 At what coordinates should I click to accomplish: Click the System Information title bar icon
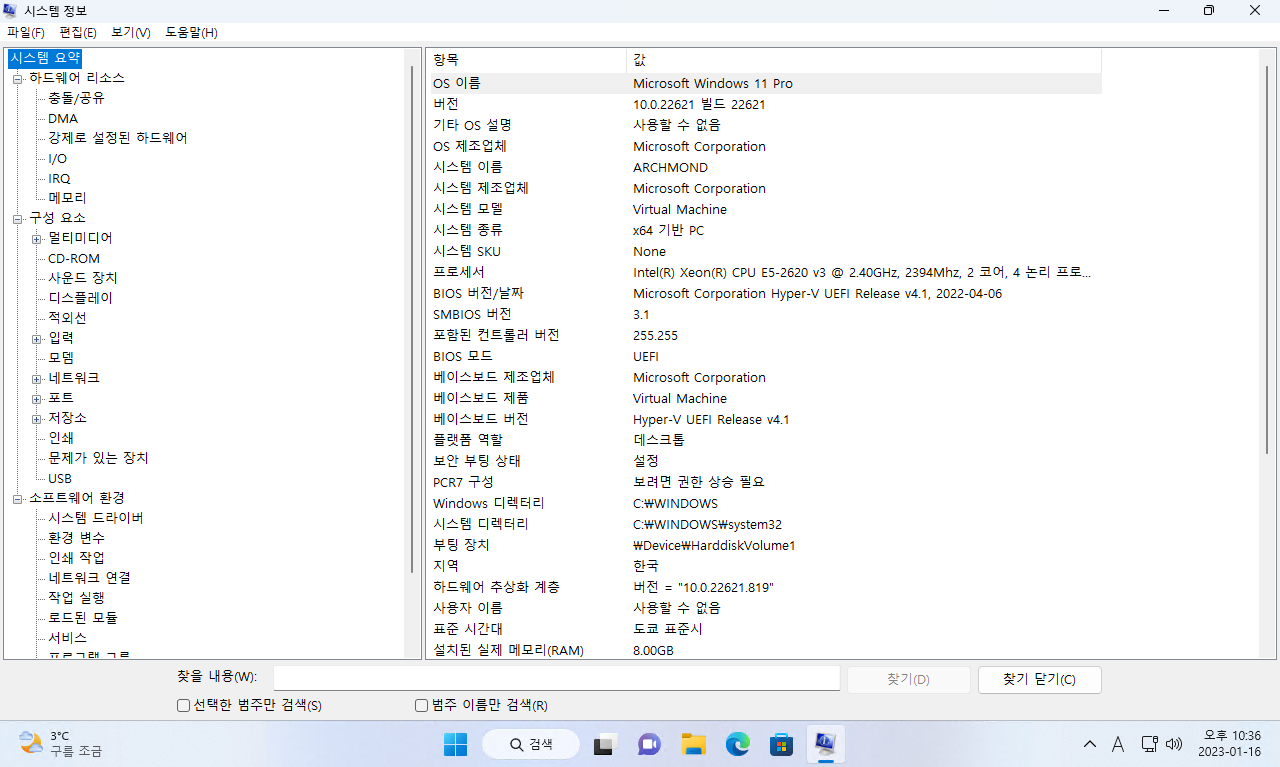(10, 10)
